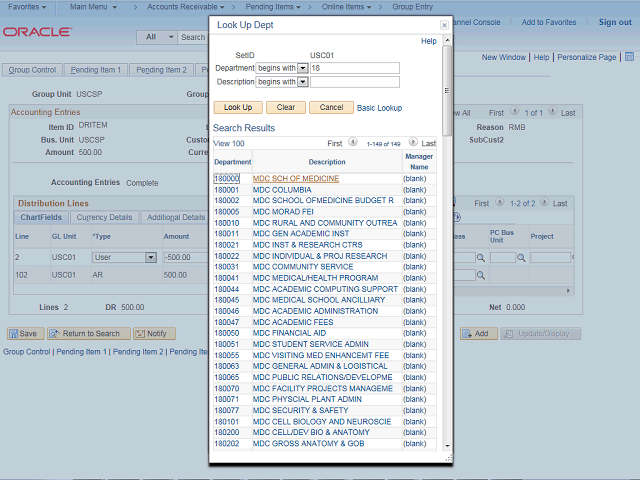Screen dimensions: 640x480
Task: Open the Currency Details tab
Action: (104, 217)
